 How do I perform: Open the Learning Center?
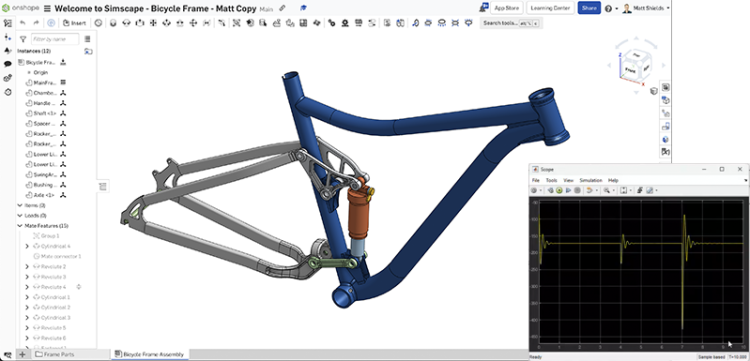550,8
